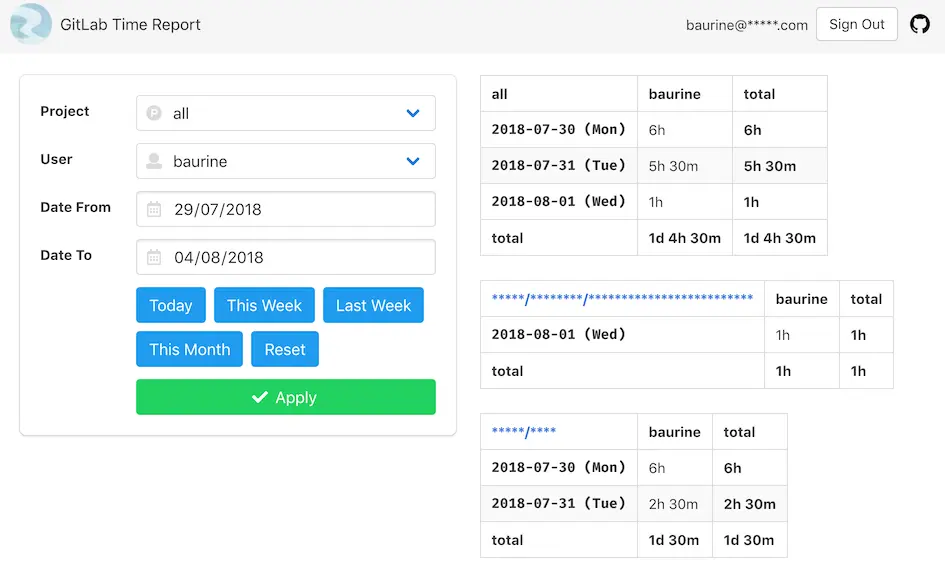This screenshot has width=945, height=571.
Task: Click total row label in third table
Action: [x=559, y=540]
